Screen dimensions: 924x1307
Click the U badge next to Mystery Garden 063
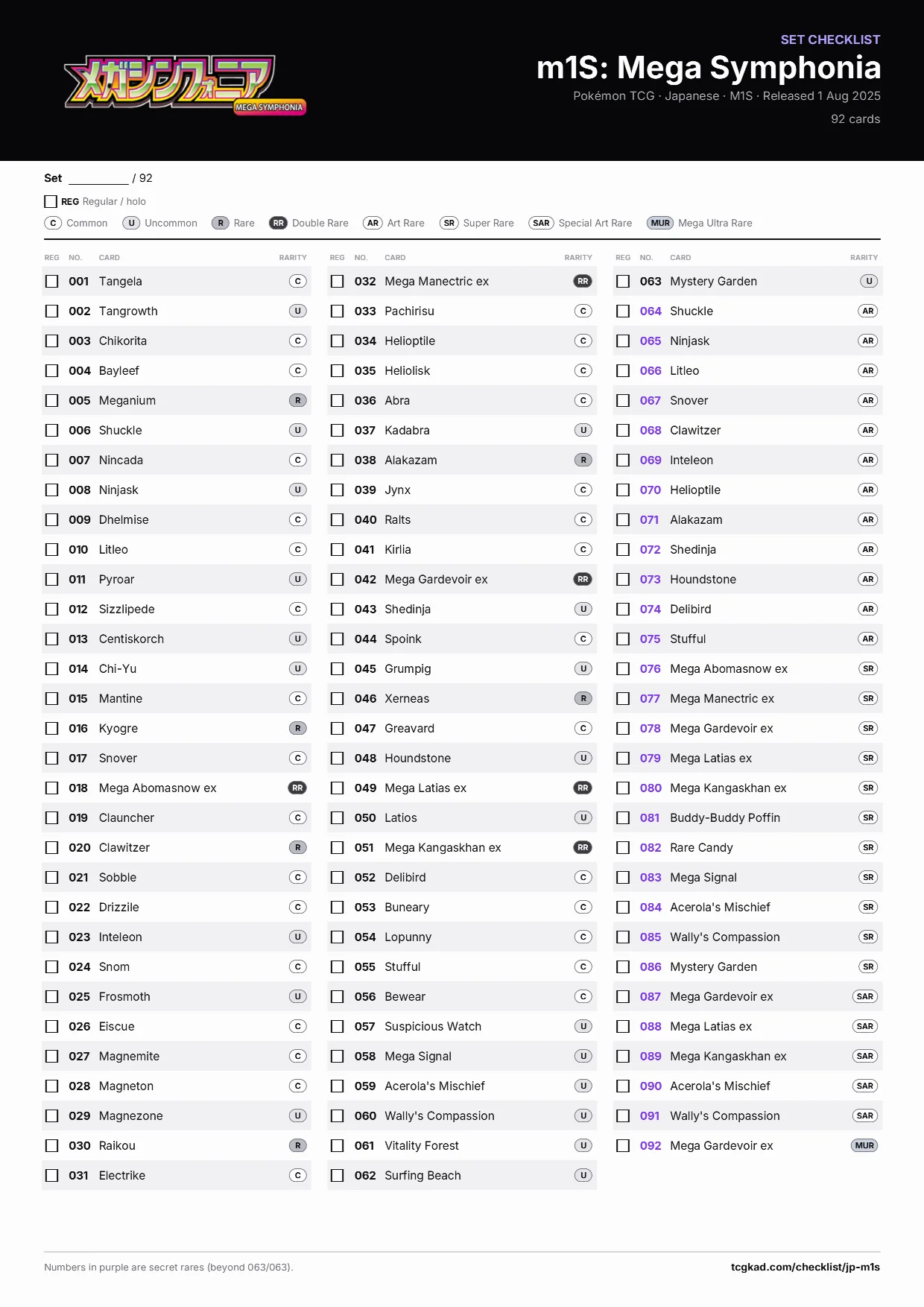(x=868, y=281)
